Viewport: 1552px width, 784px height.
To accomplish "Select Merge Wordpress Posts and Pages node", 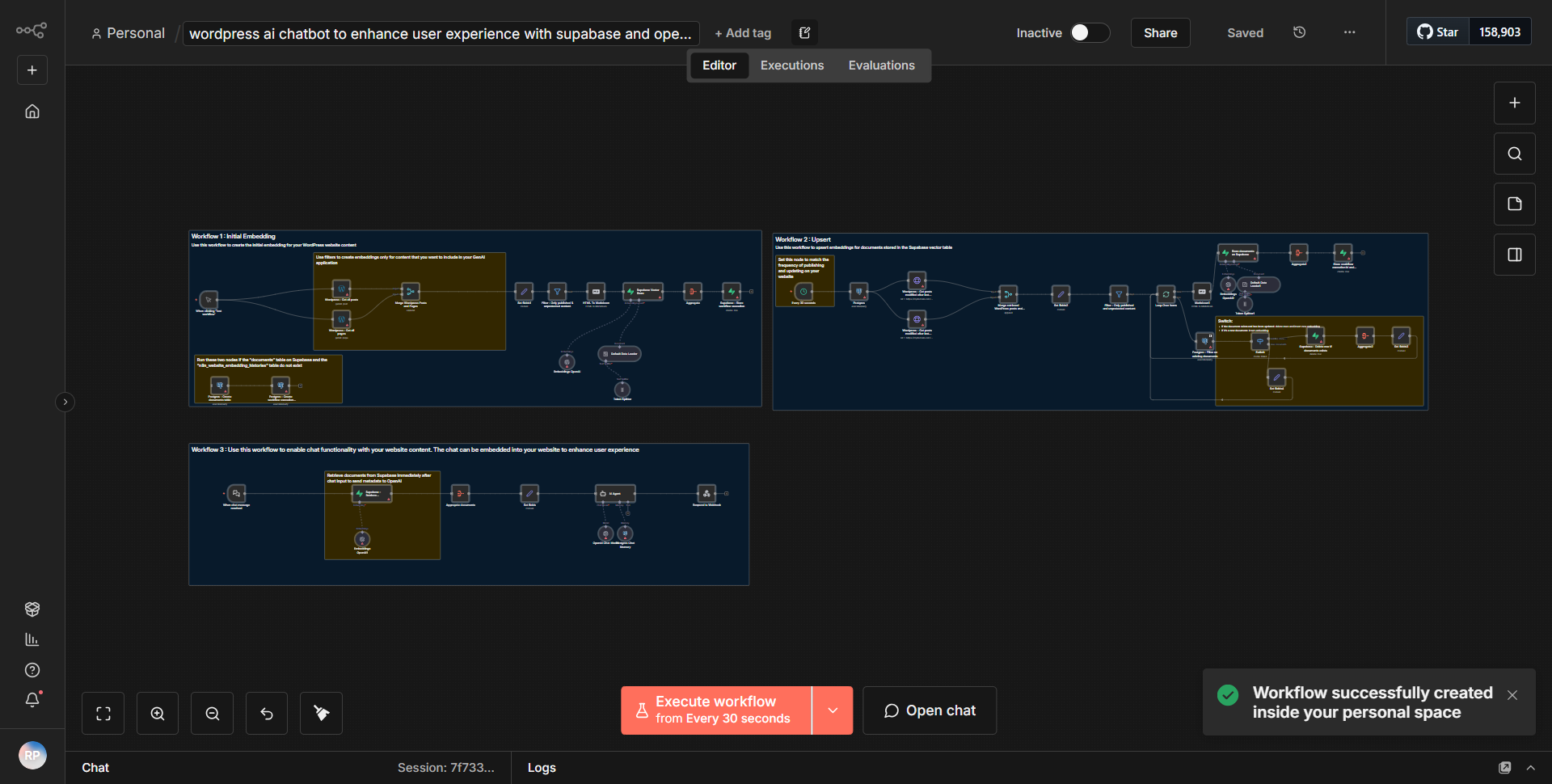I will pos(411,292).
